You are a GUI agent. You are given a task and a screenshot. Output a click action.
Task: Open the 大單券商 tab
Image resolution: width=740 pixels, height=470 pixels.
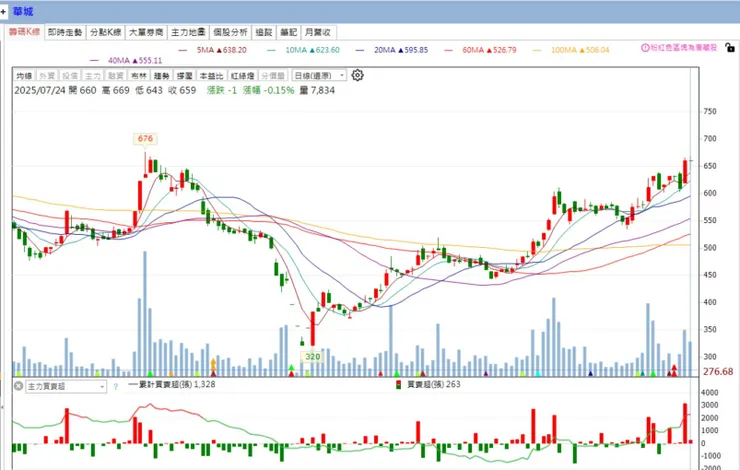pyautogui.click(x=146, y=32)
